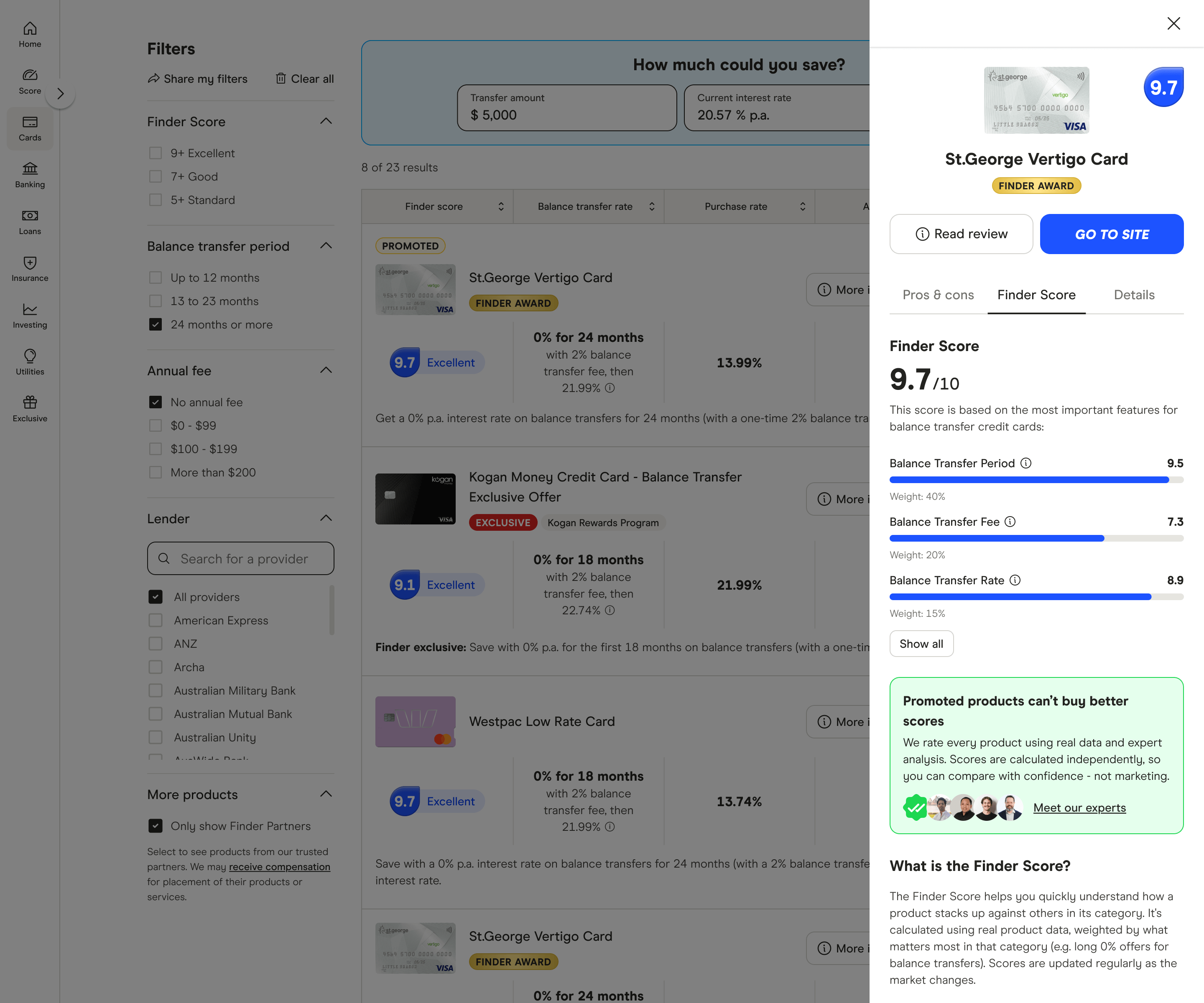Click info icon beside 22.74% Kogan rate
The width and height of the screenshot is (1204, 1003).
pos(610,611)
